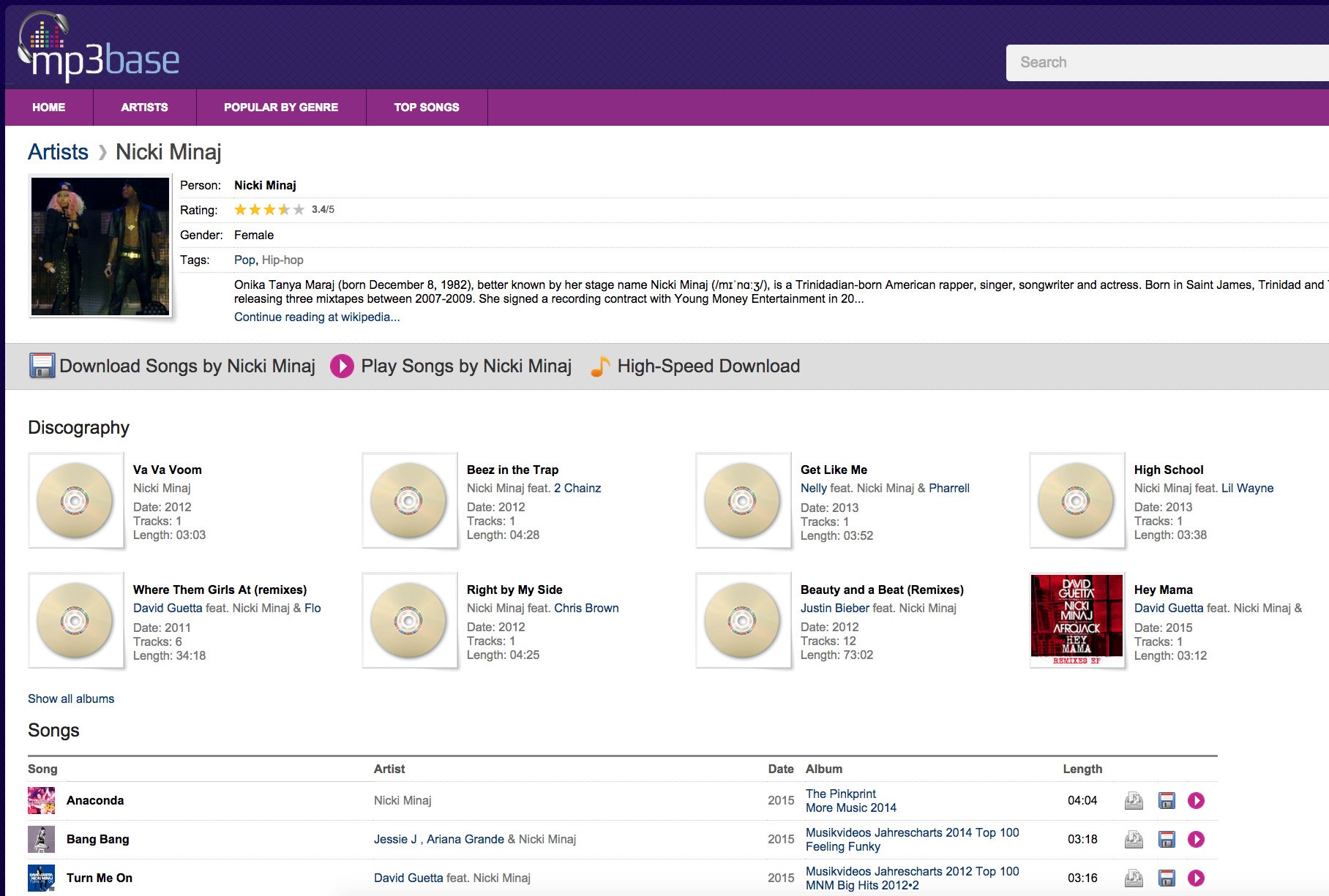
Task: Click the Download Songs floppy disk icon
Action: 42,366
